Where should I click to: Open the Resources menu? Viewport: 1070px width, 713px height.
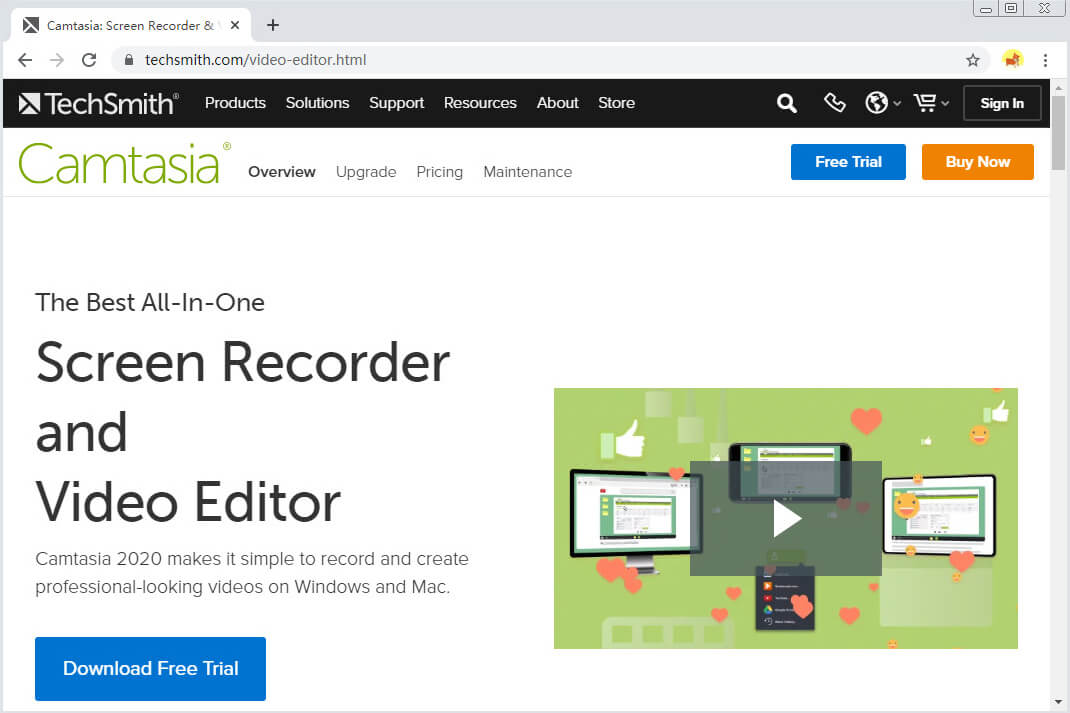[480, 103]
